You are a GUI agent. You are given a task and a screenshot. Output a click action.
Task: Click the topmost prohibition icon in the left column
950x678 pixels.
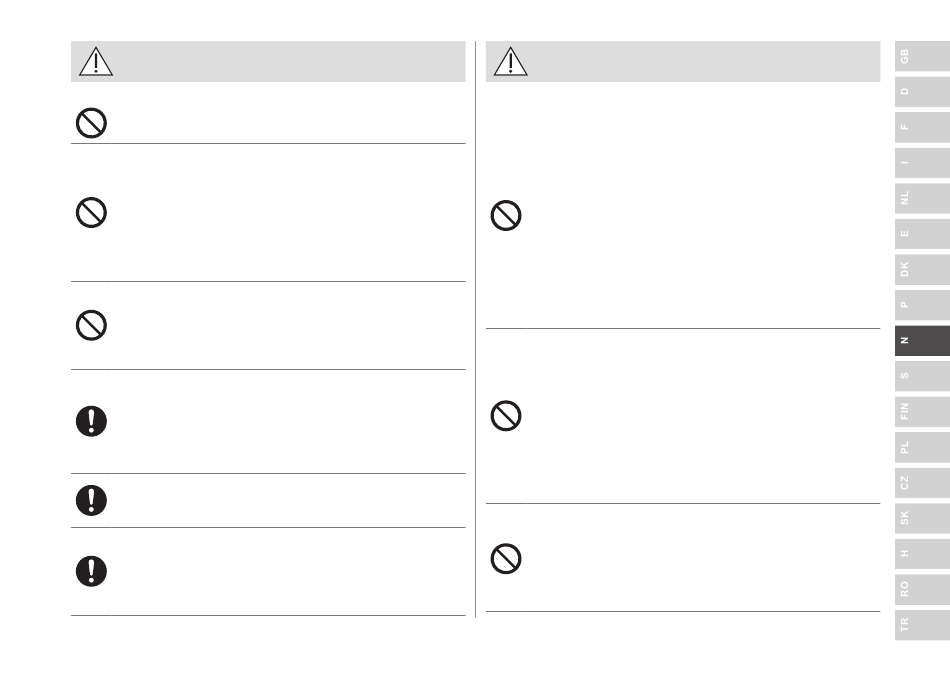pyautogui.click(x=91, y=123)
